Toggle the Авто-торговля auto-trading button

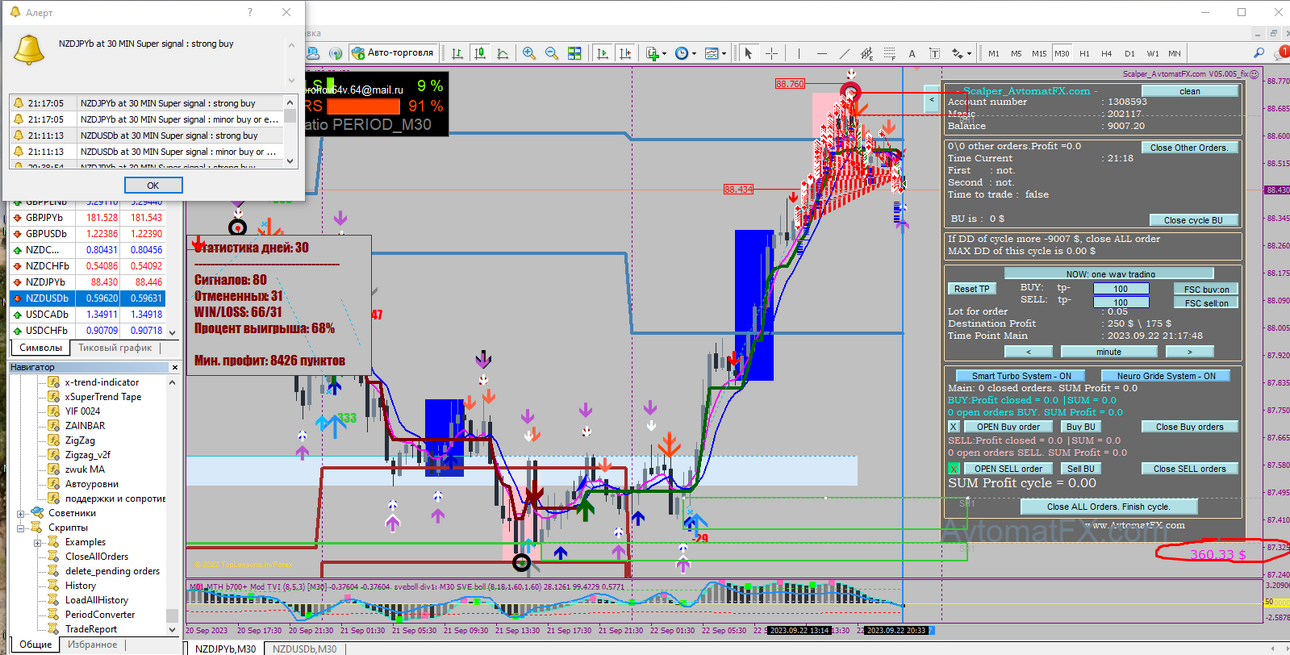tap(393, 53)
